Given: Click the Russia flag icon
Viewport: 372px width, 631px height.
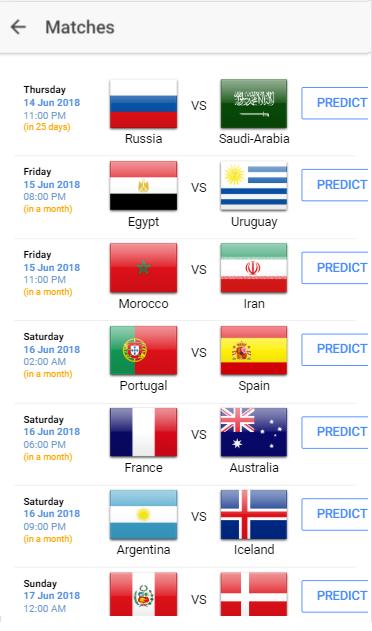Looking at the screenshot, I should point(143,104).
